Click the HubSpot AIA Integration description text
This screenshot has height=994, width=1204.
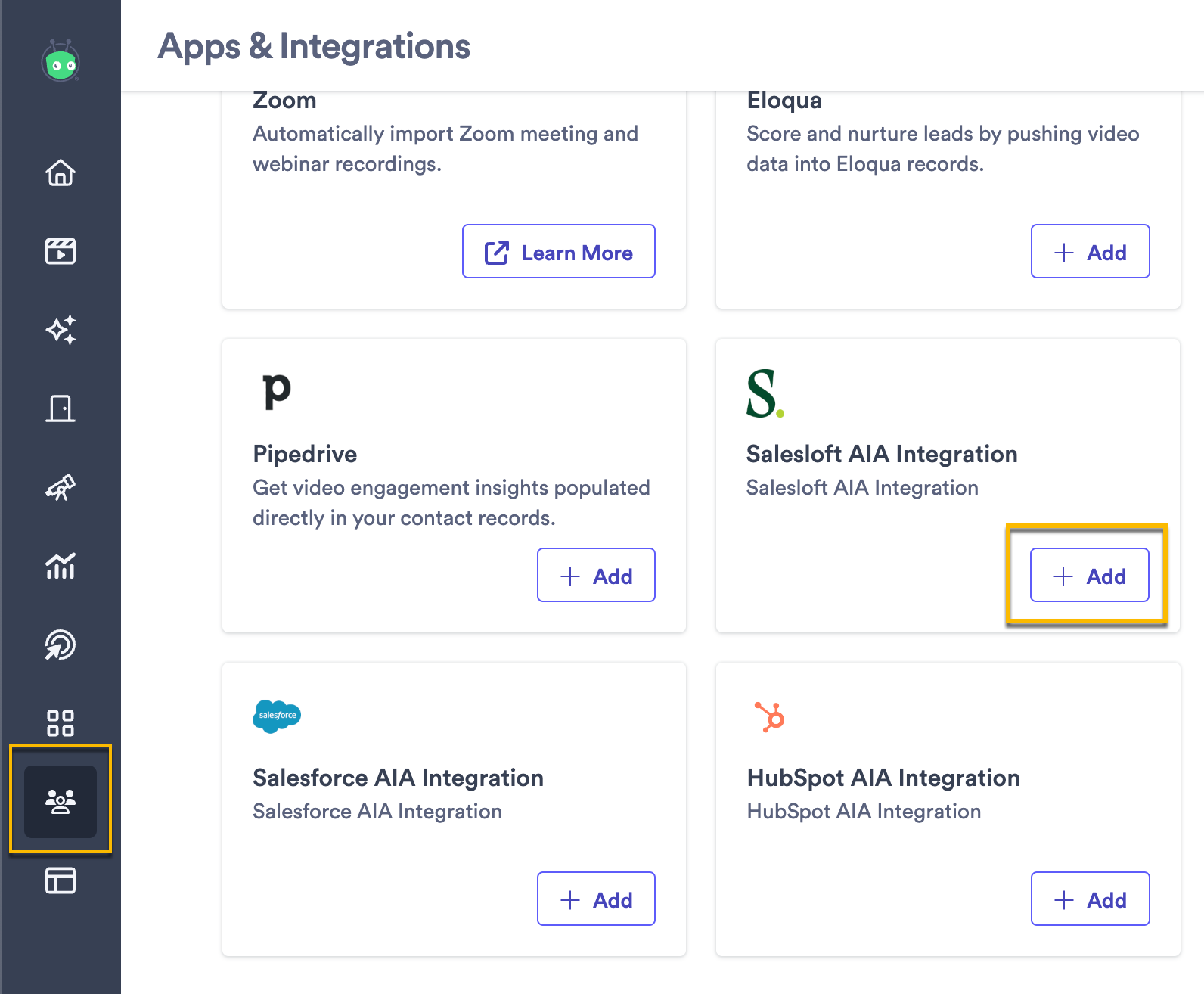tap(864, 811)
